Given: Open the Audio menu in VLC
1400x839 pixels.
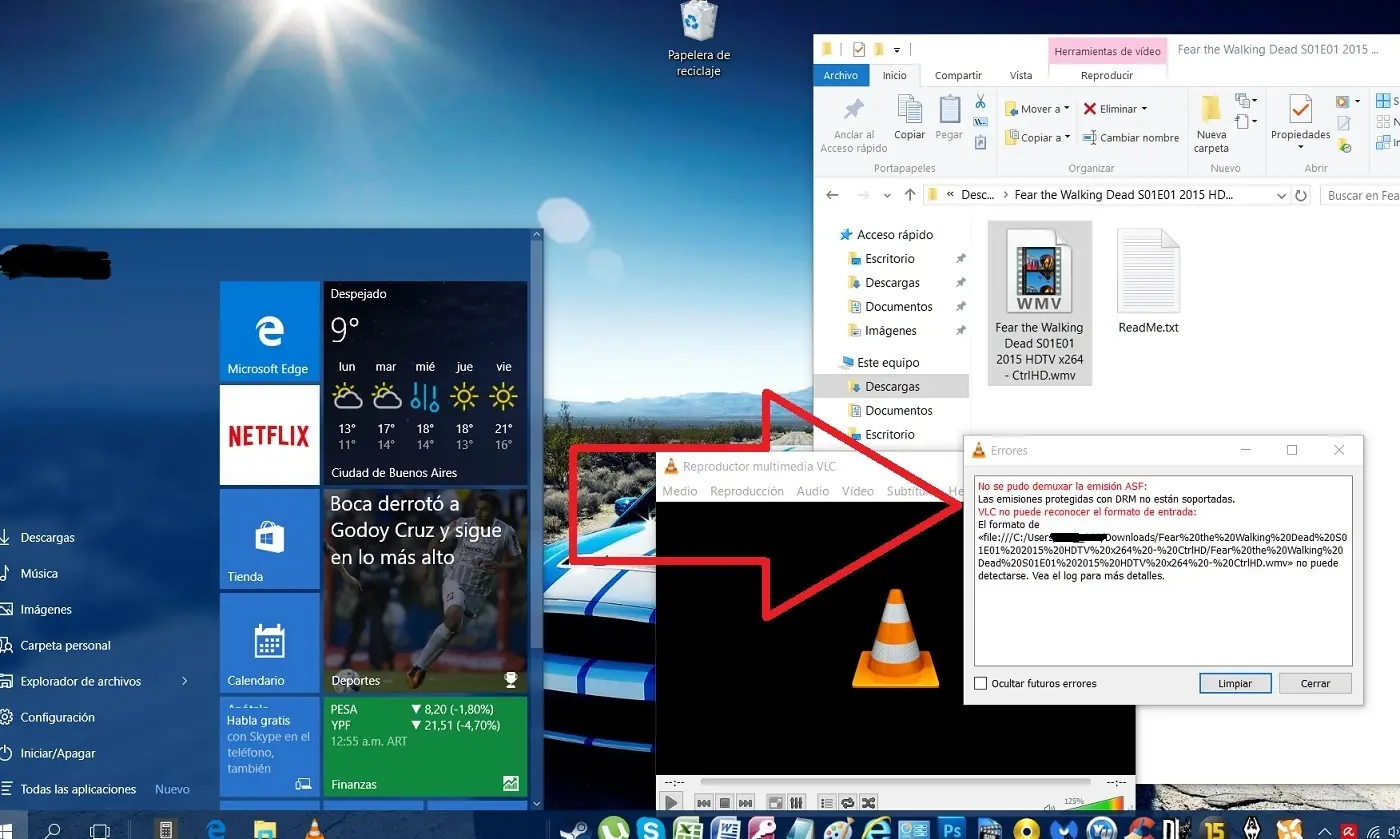Looking at the screenshot, I should click(x=813, y=491).
